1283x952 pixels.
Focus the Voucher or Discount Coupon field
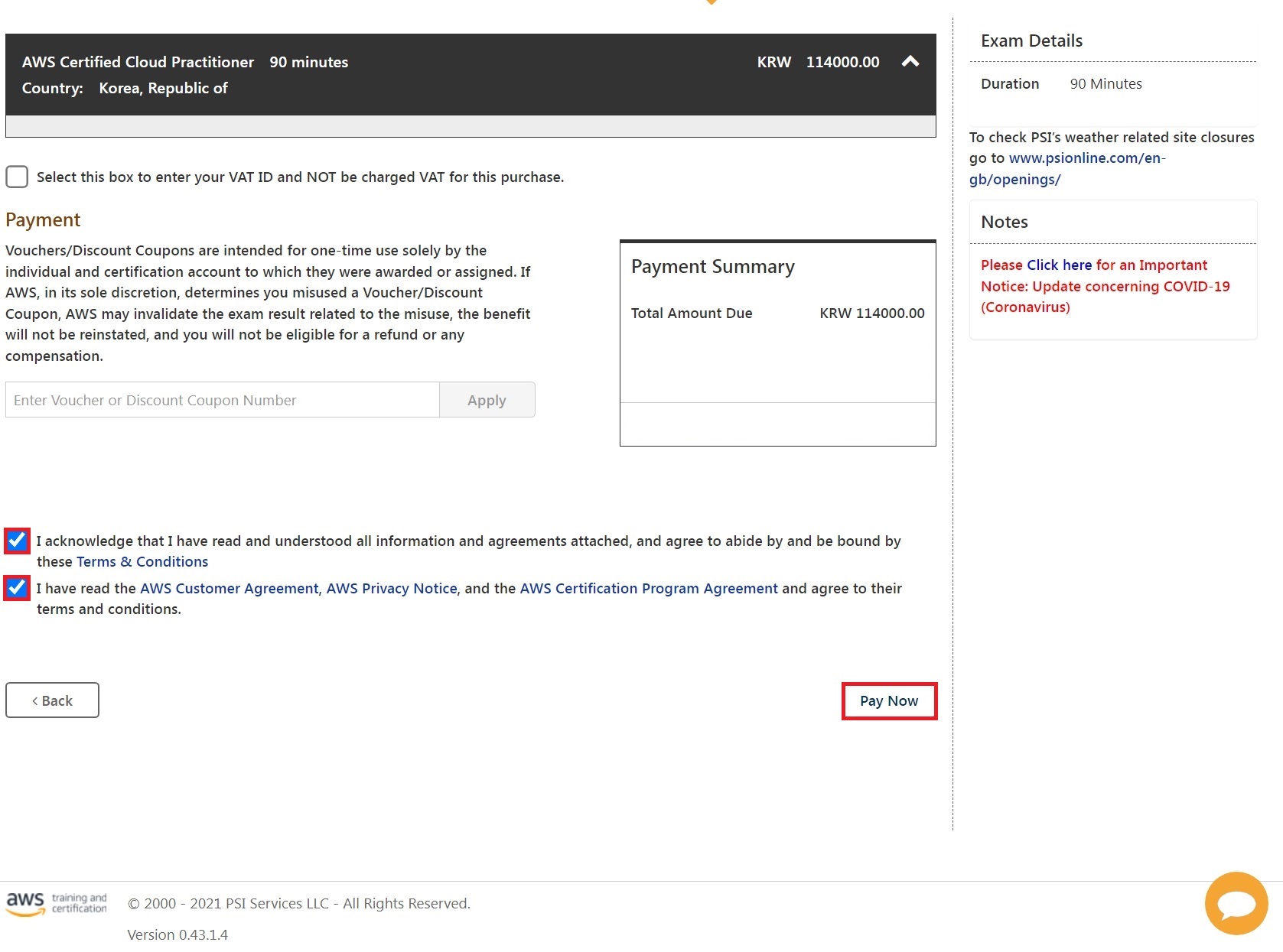coord(223,400)
